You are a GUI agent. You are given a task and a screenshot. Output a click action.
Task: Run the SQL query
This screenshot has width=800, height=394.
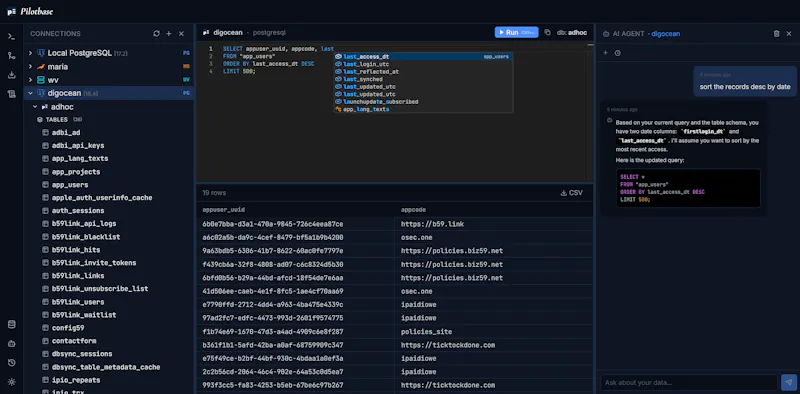[x=516, y=32]
